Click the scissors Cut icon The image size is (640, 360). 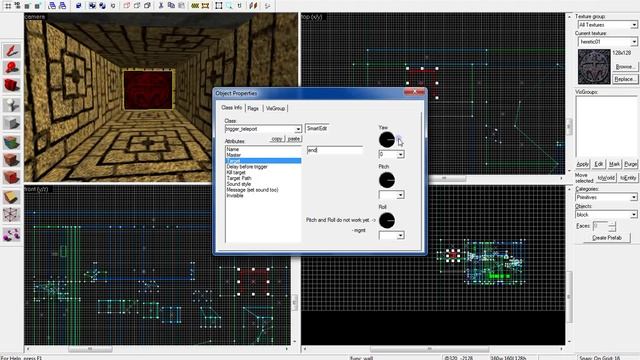[x=161, y=5]
